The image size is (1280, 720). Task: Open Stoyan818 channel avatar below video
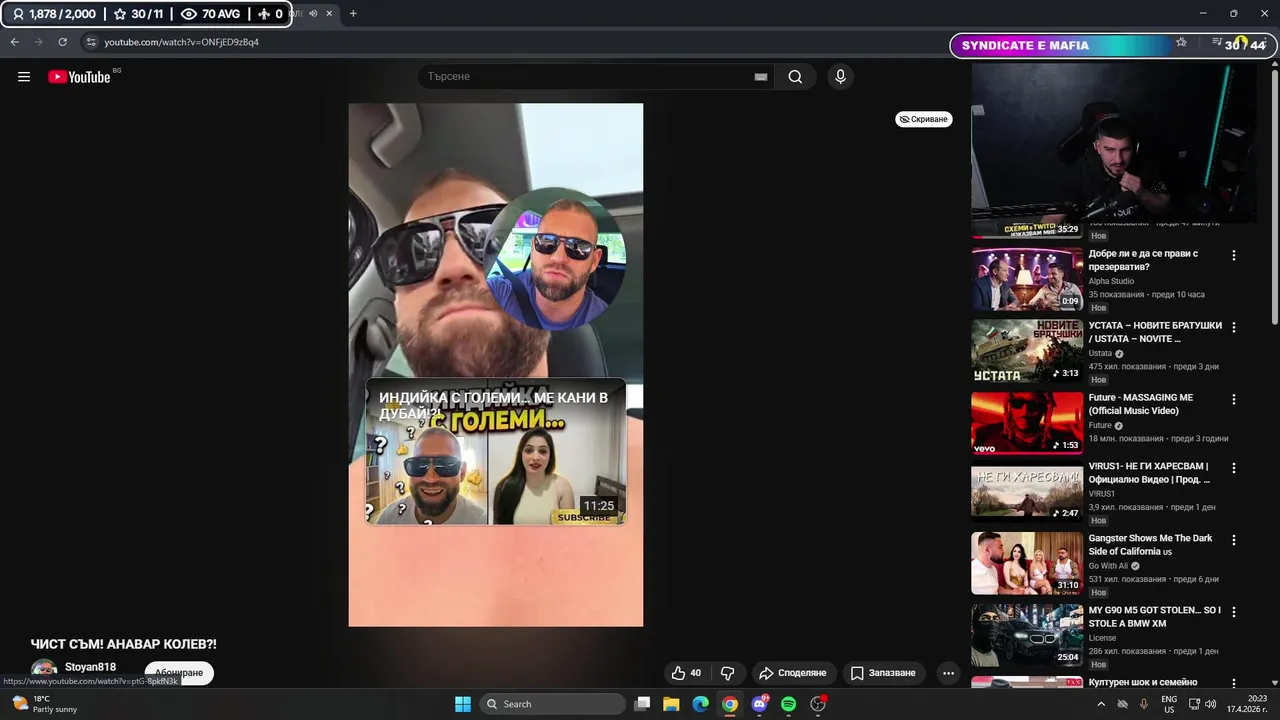click(44, 671)
